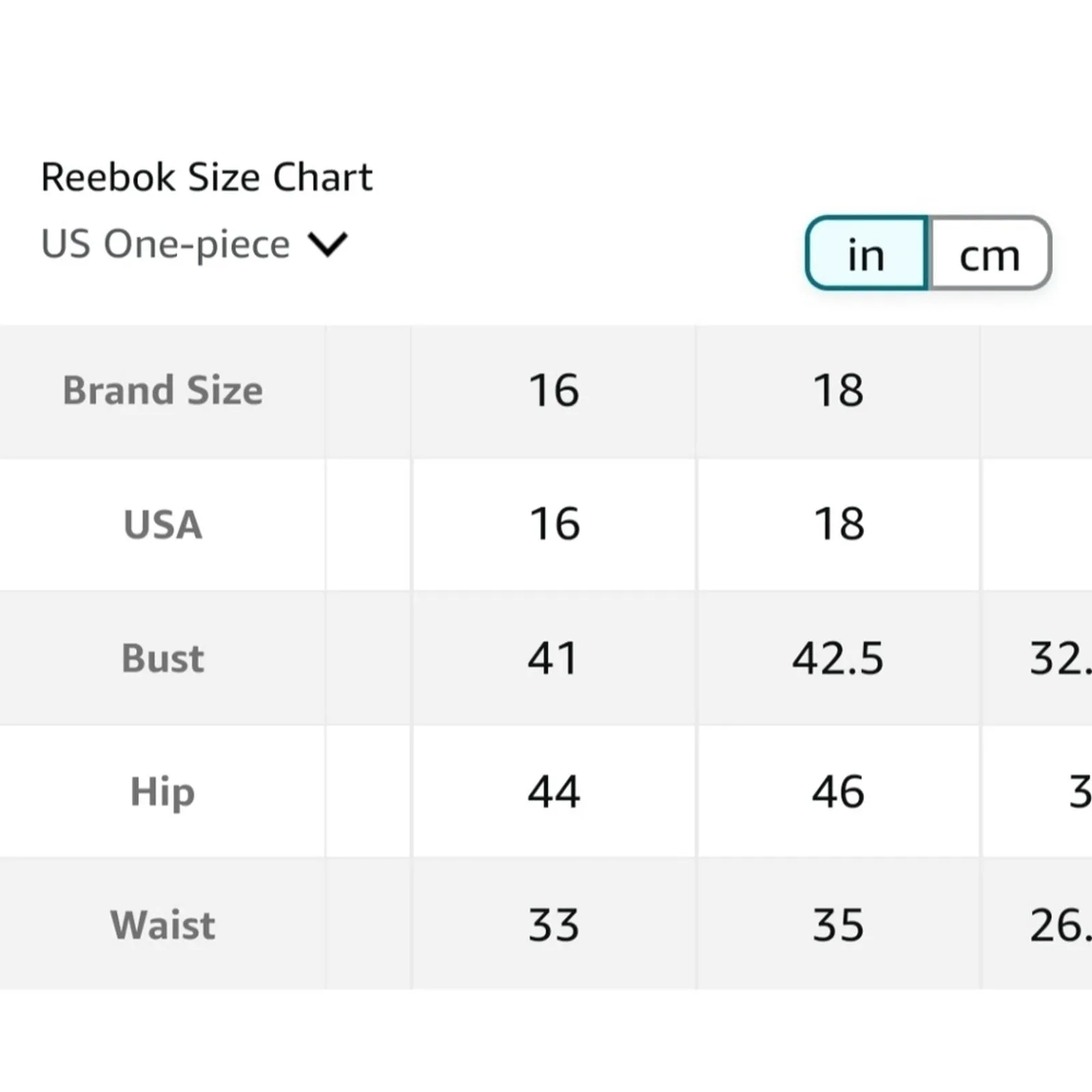
Task: Click the Waist row label
Action: [x=162, y=925]
